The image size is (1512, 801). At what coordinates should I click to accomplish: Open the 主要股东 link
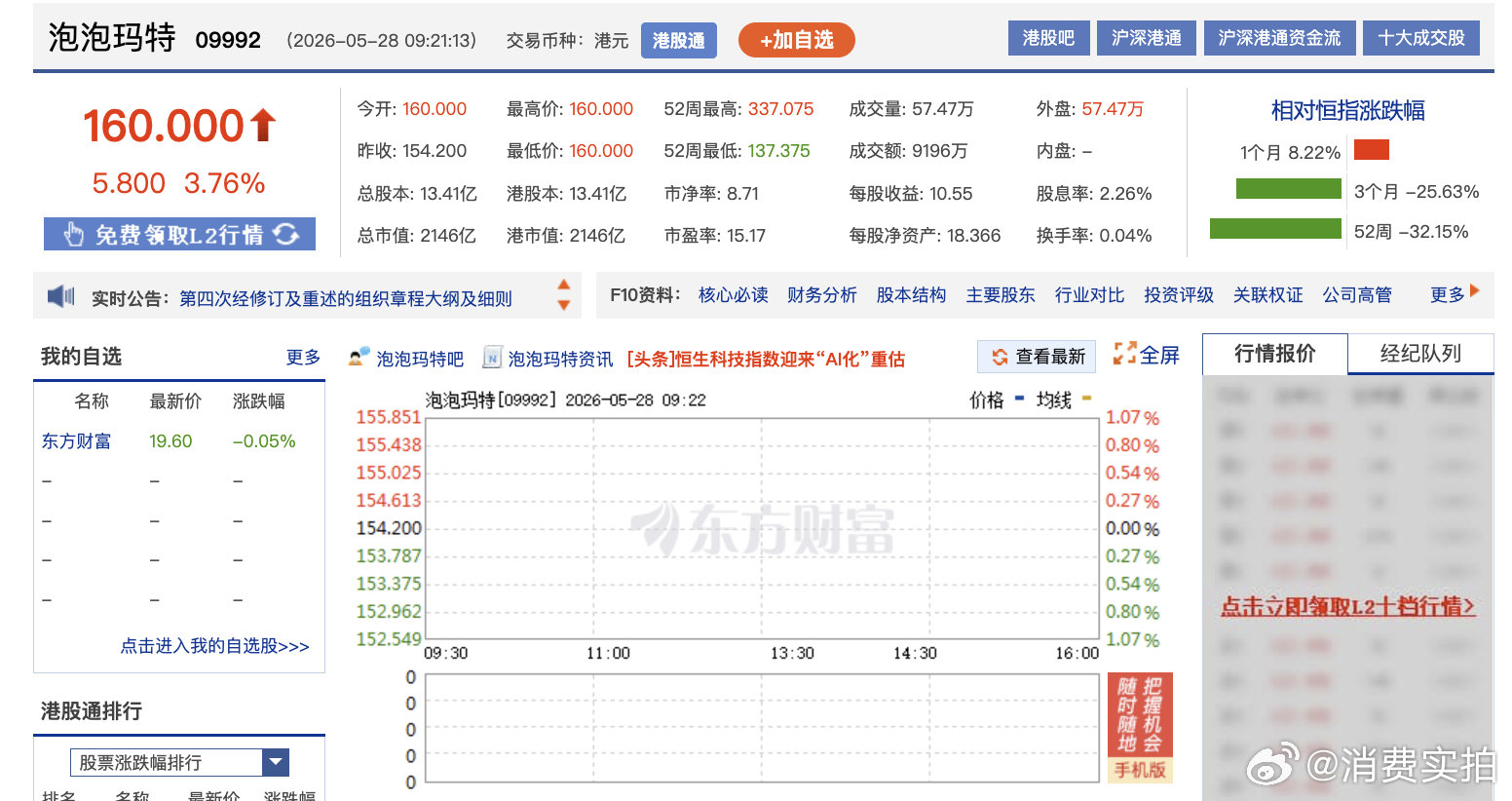(1001, 294)
